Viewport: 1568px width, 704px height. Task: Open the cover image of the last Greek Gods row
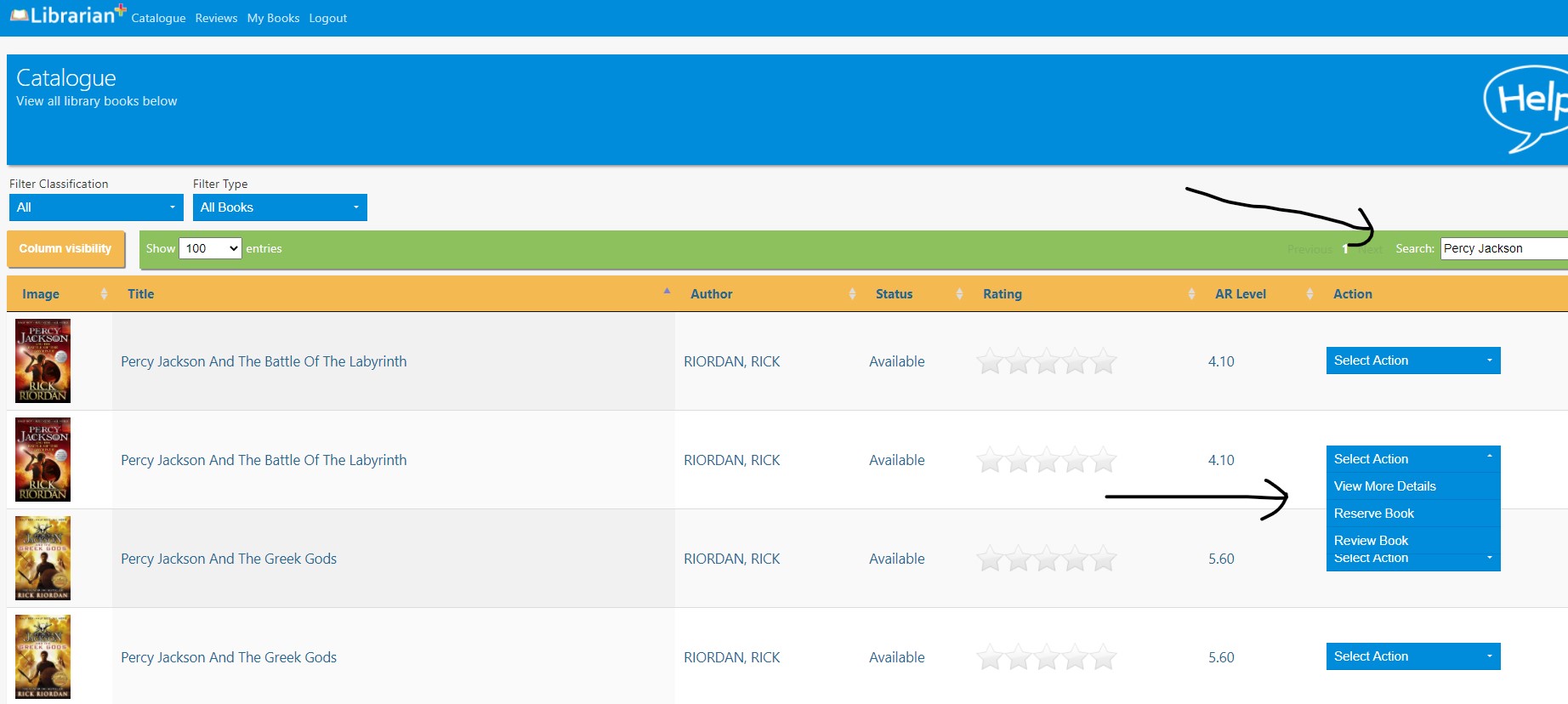point(43,657)
